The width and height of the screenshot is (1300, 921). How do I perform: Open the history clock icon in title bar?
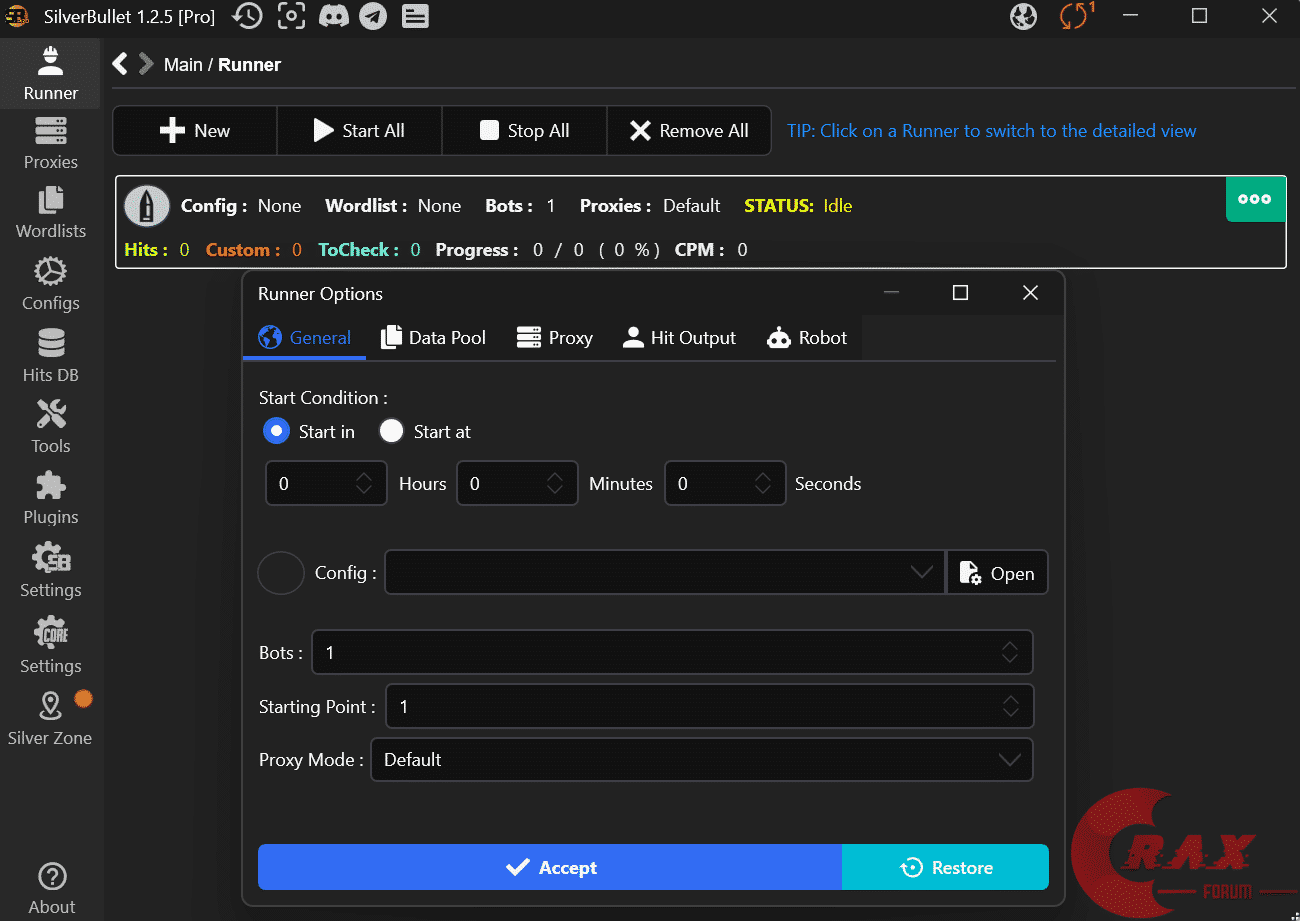click(247, 16)
